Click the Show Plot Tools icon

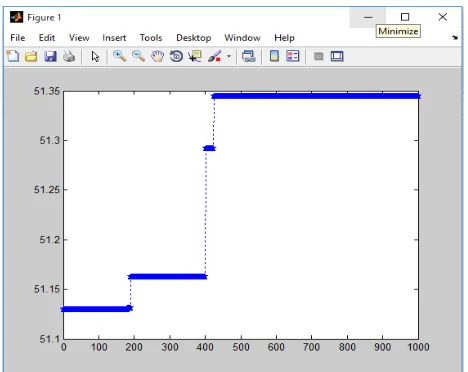click(x=337, y=56)
